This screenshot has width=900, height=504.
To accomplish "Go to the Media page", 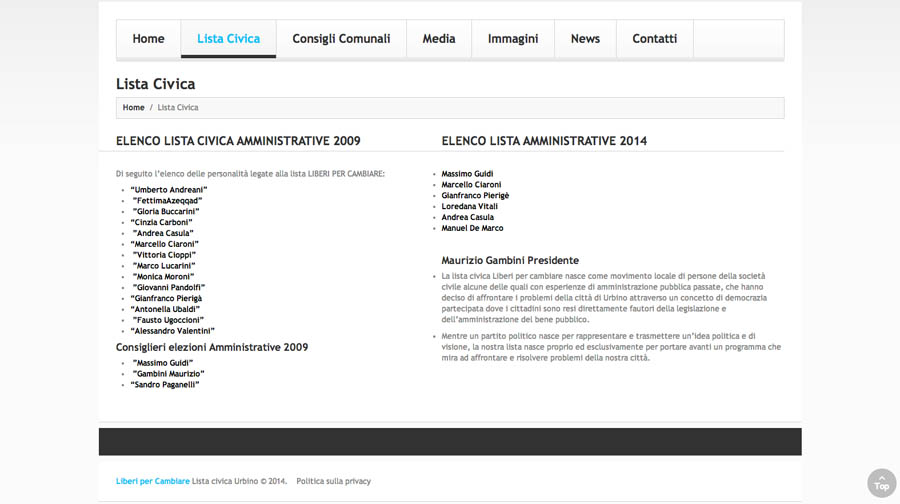I will (x=439, y=38).
